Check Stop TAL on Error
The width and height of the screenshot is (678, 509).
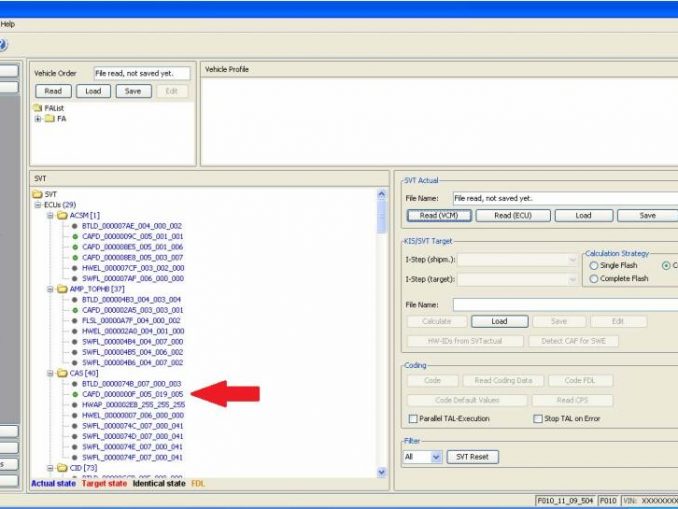[x=538, y=418]
